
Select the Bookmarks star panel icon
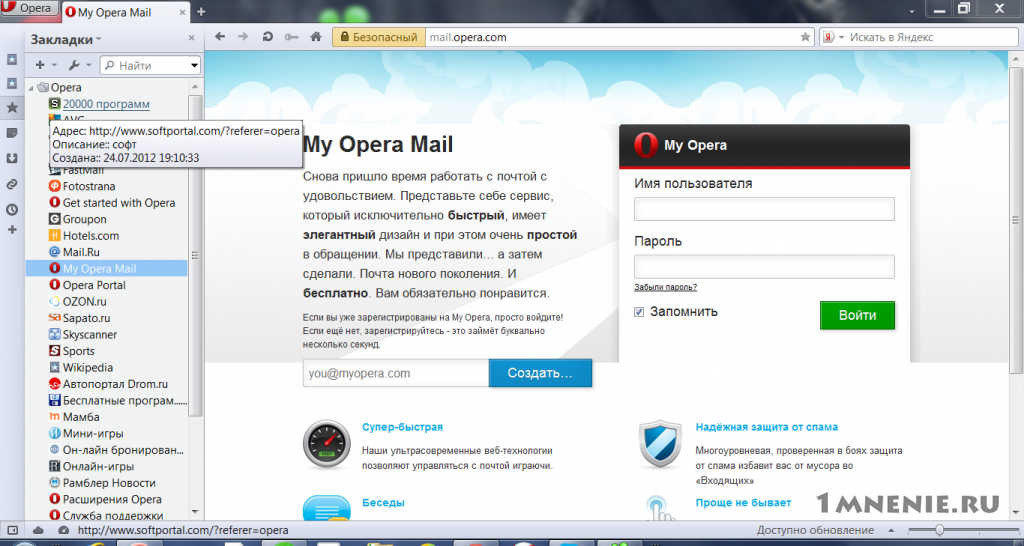(x=12, y=108)
